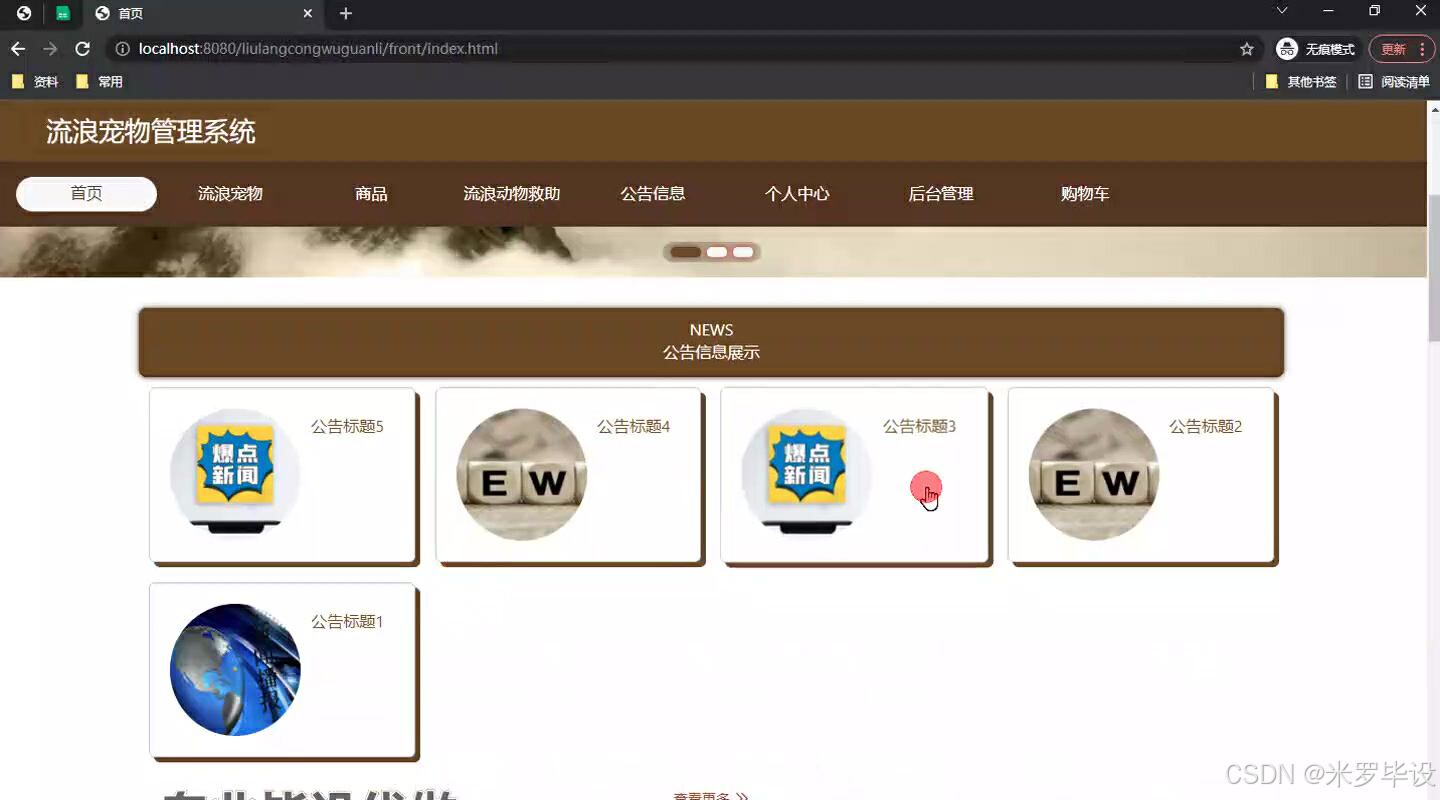Click the 公告标题5 title text

click(347, 427)
